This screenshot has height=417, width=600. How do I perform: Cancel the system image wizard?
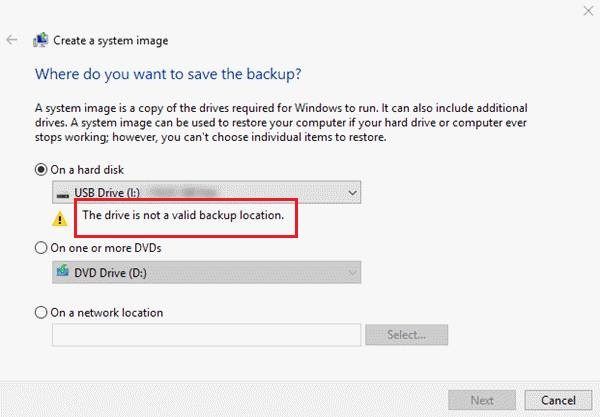point(558,400)
